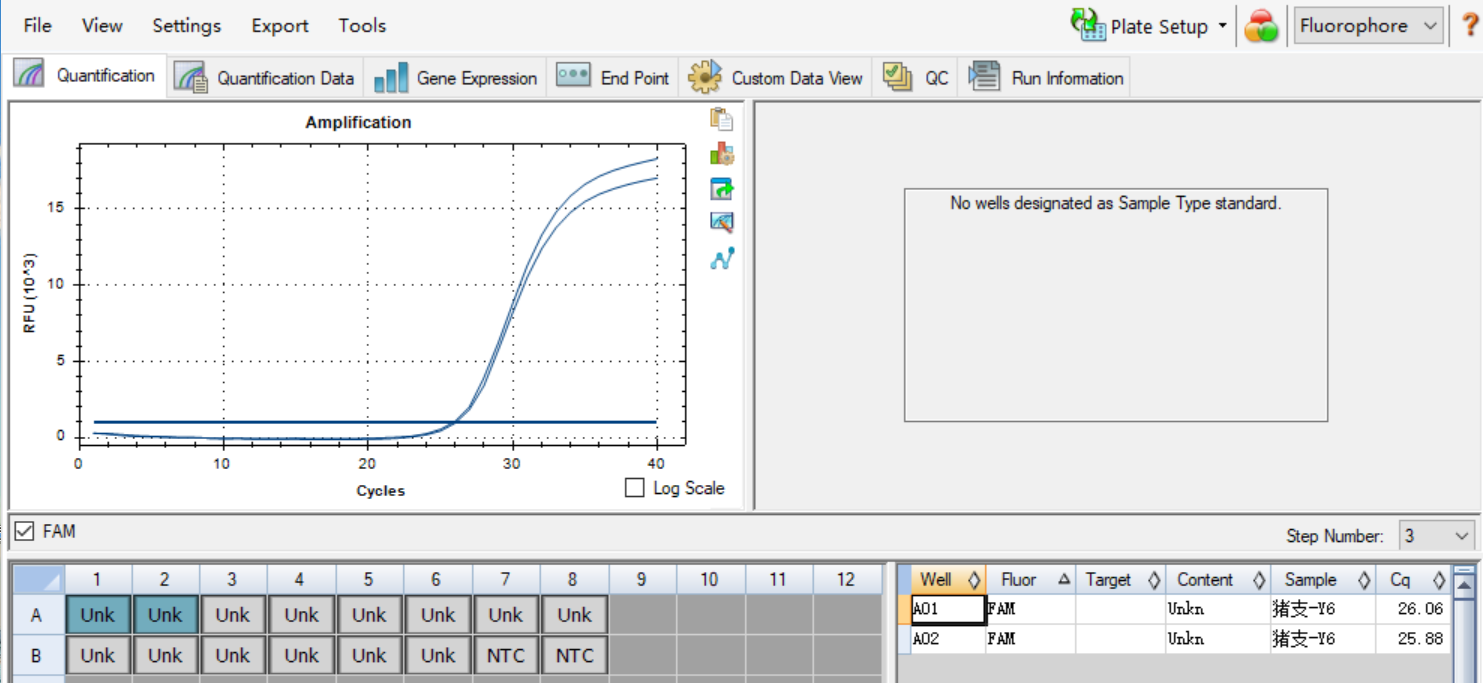Toggle well B7 NTC
Viewport: 1483px width, 683px height.
tap(506, 656)
